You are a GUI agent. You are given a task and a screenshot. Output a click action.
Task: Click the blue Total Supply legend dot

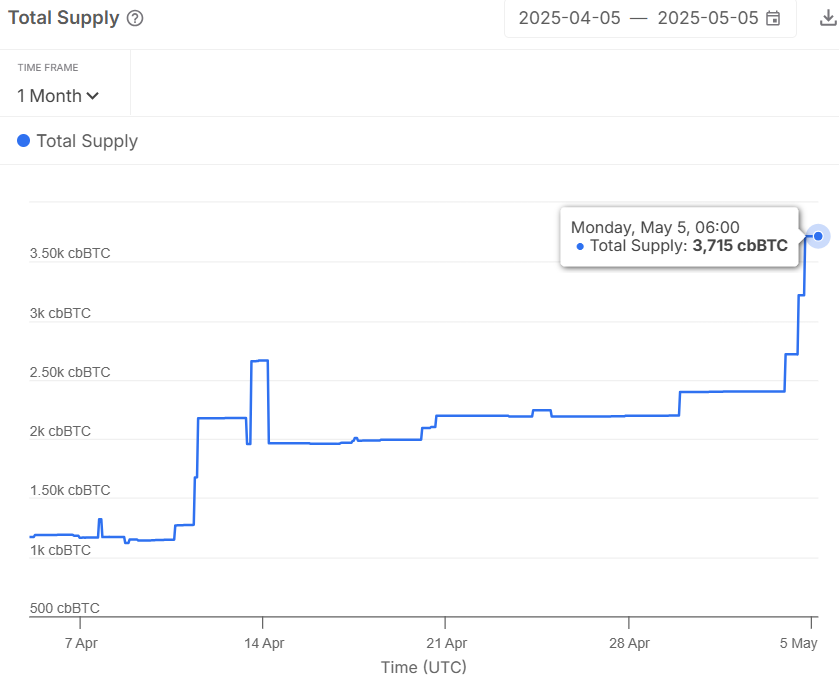pos(24,141)
